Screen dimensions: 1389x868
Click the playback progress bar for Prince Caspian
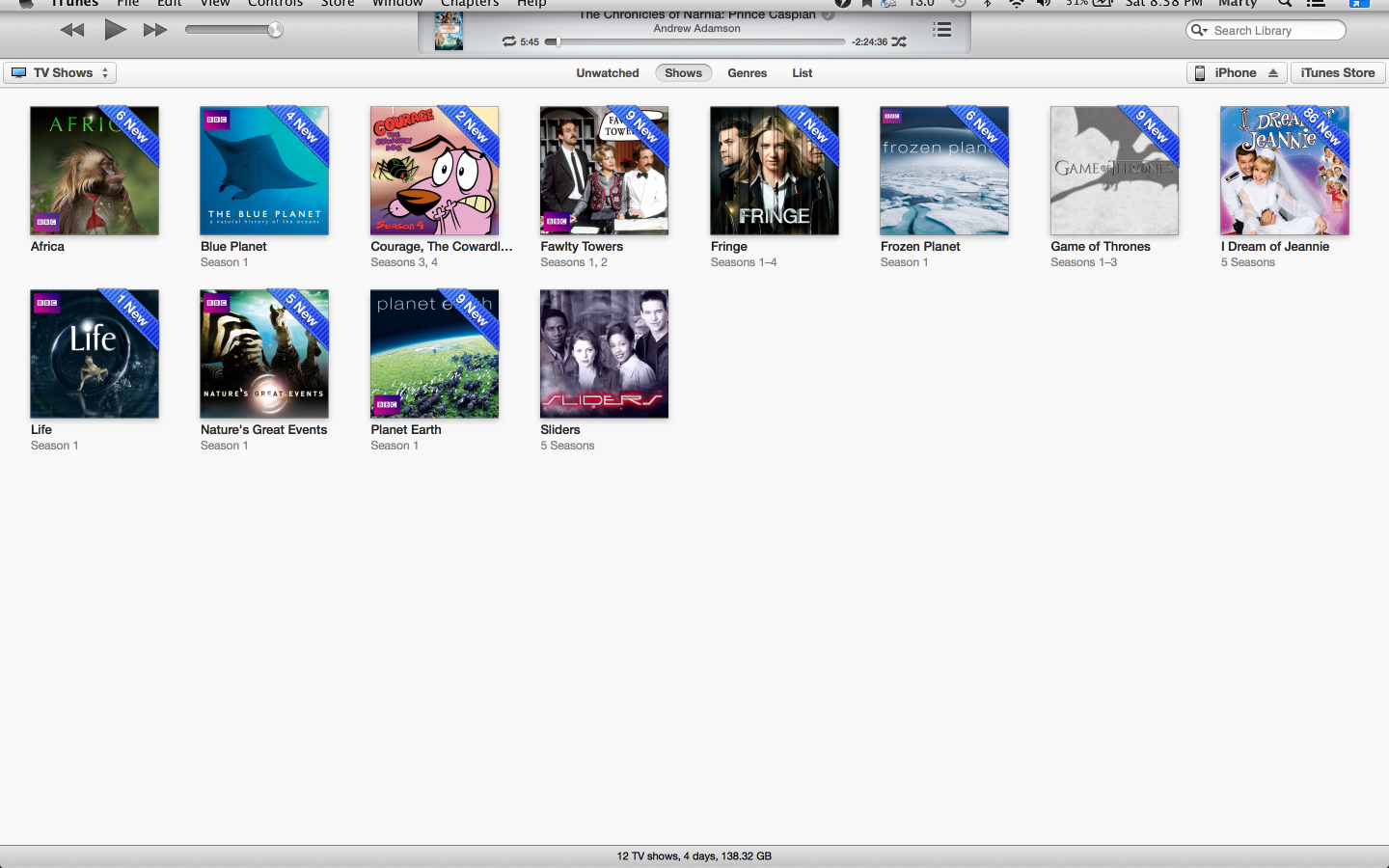click(694, 42)
